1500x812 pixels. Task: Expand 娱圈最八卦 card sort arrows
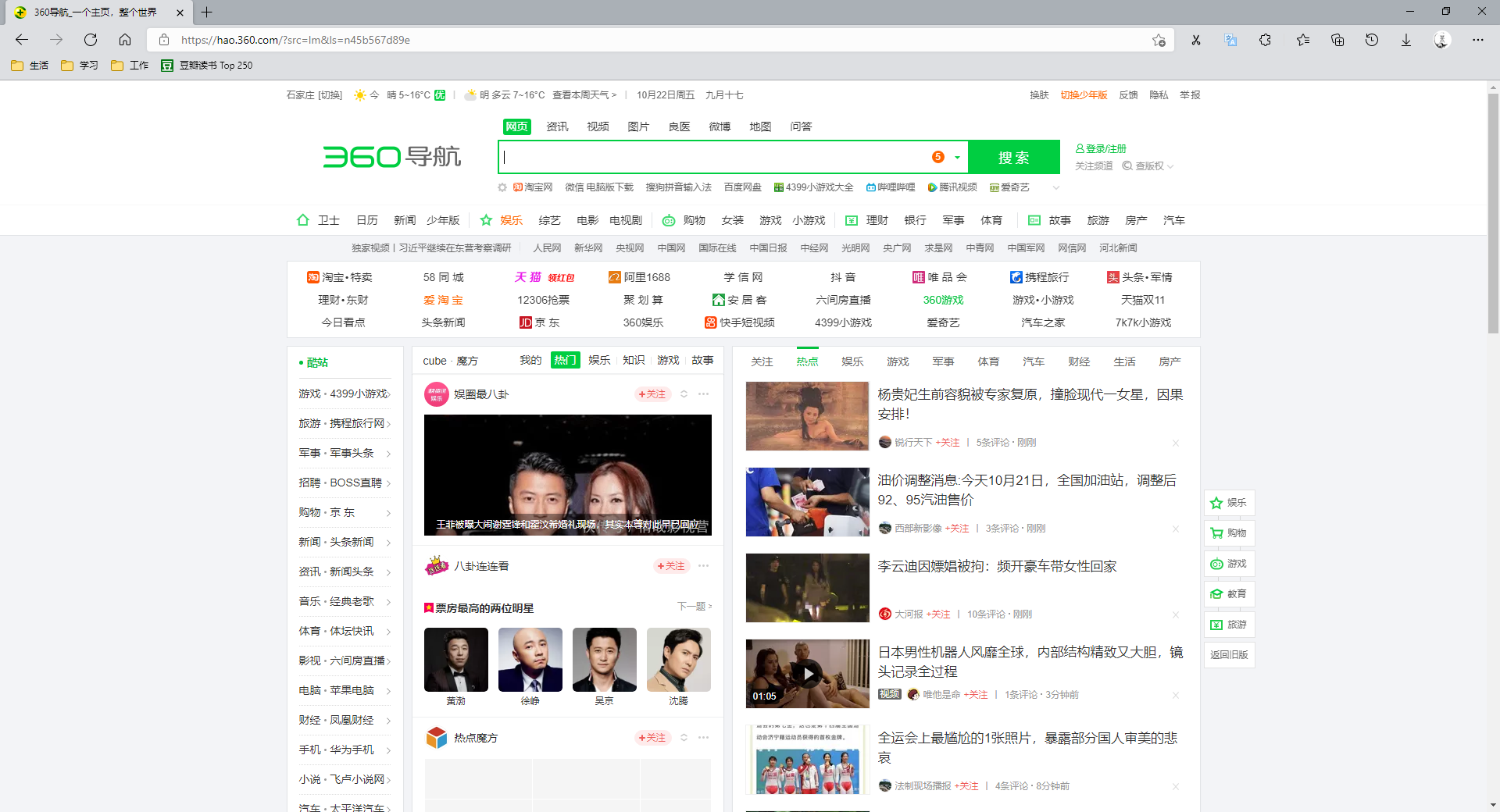pyautogui.click(x=684, y=394)
